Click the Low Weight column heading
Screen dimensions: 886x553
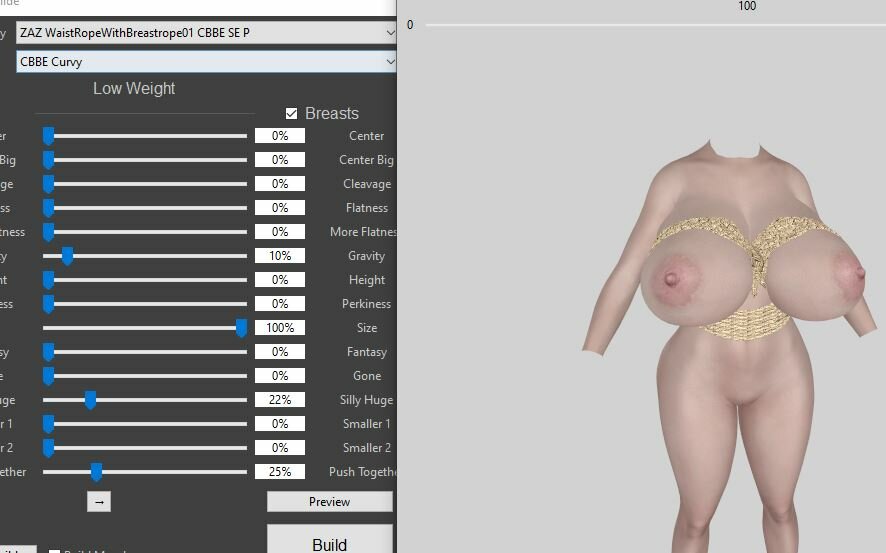click(x=134, y=89)
